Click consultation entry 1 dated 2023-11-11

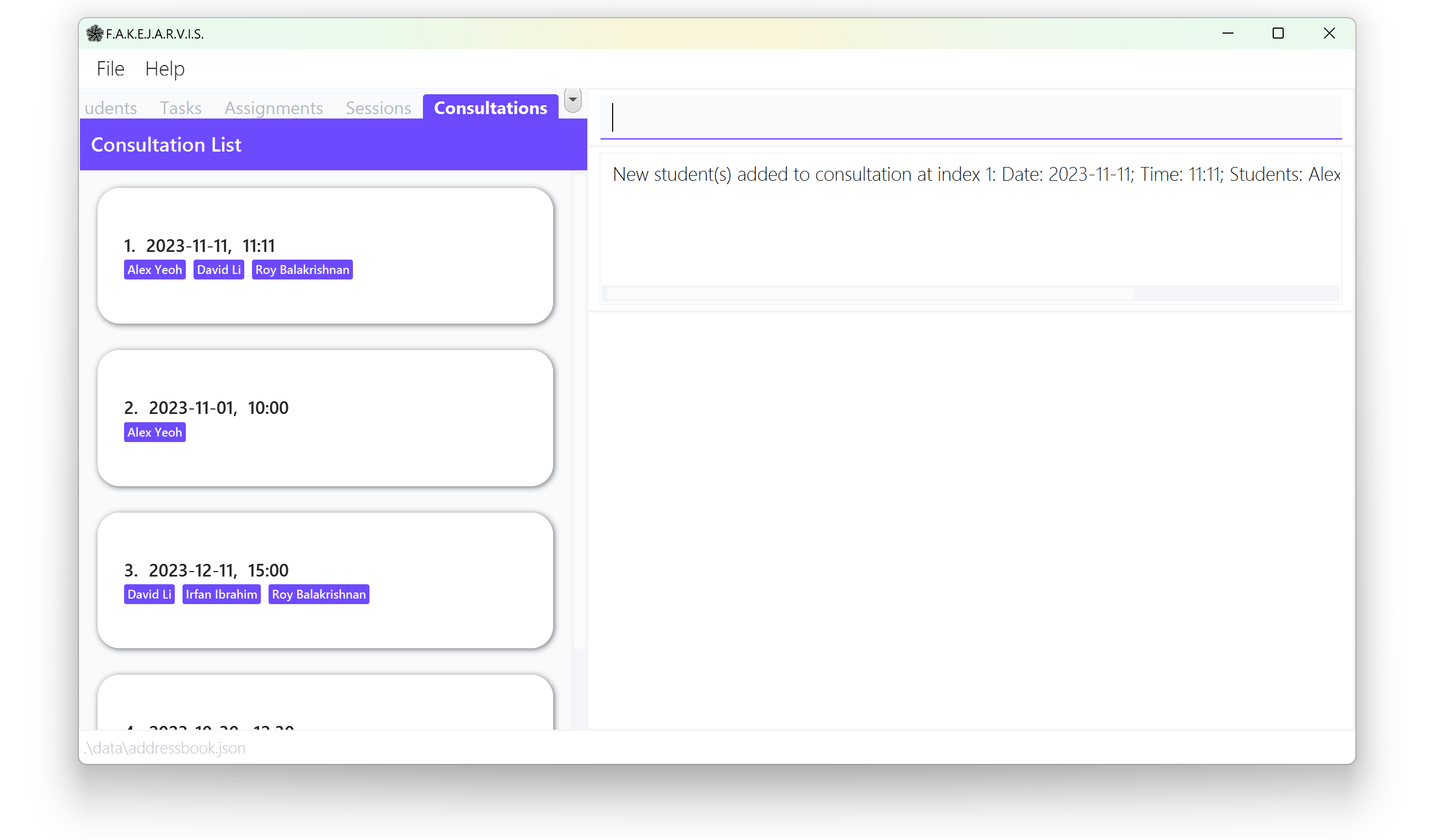(x=326, y=254)
